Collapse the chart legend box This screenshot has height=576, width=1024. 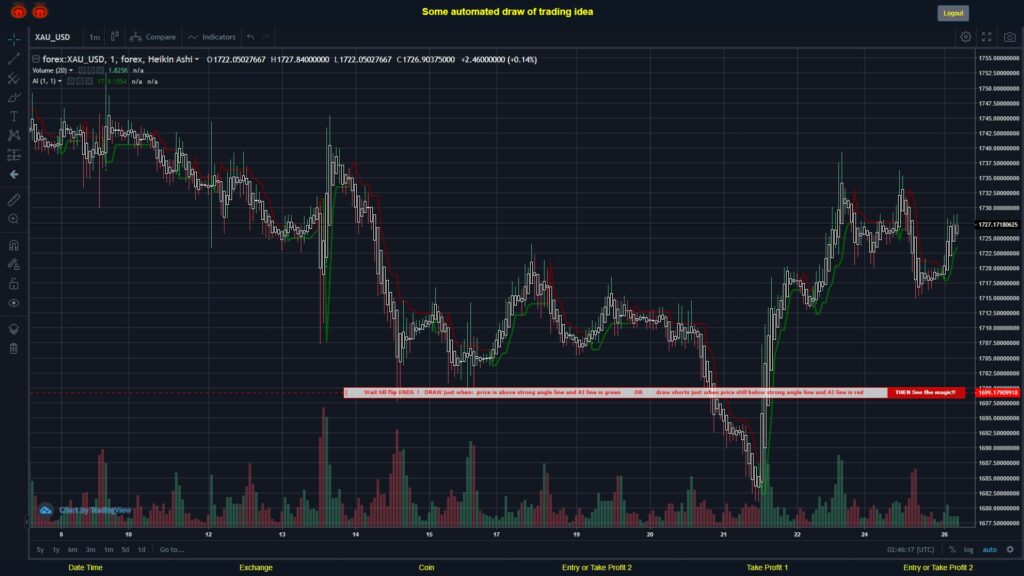click(x=36, y=59)
